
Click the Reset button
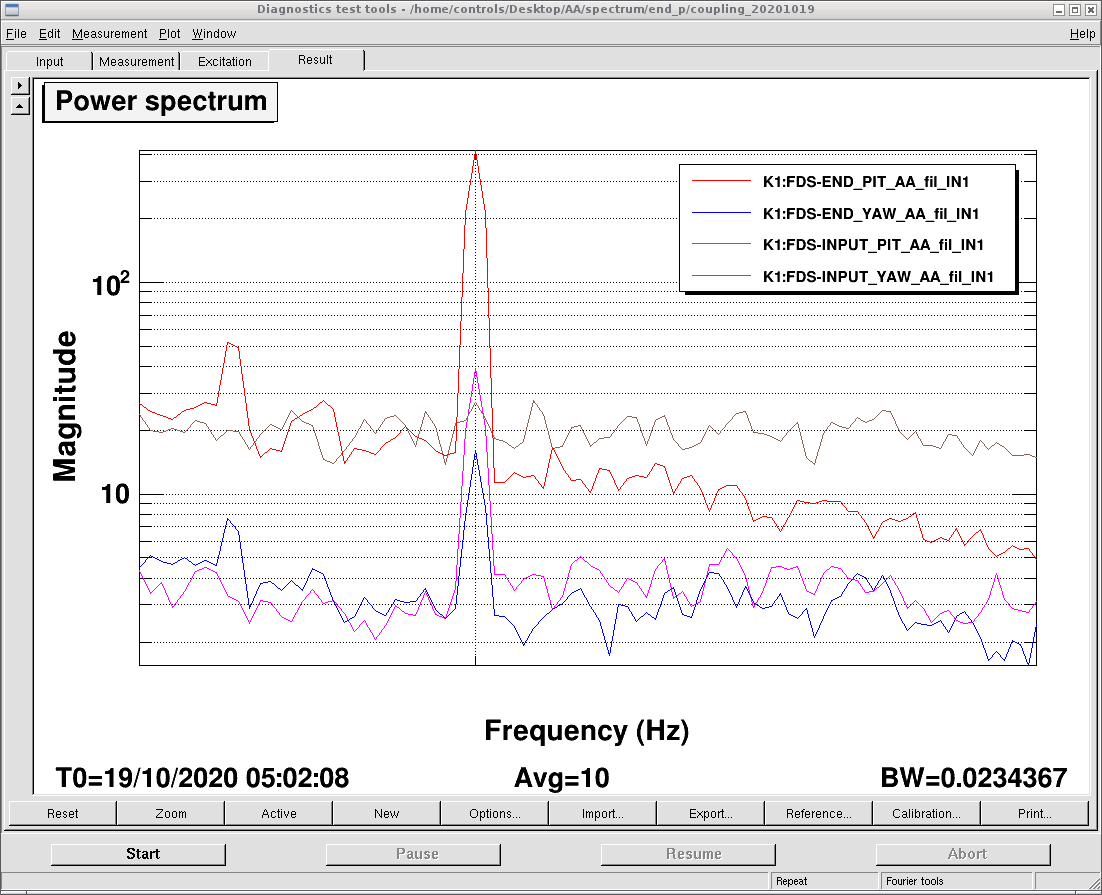tap(63, 813)
